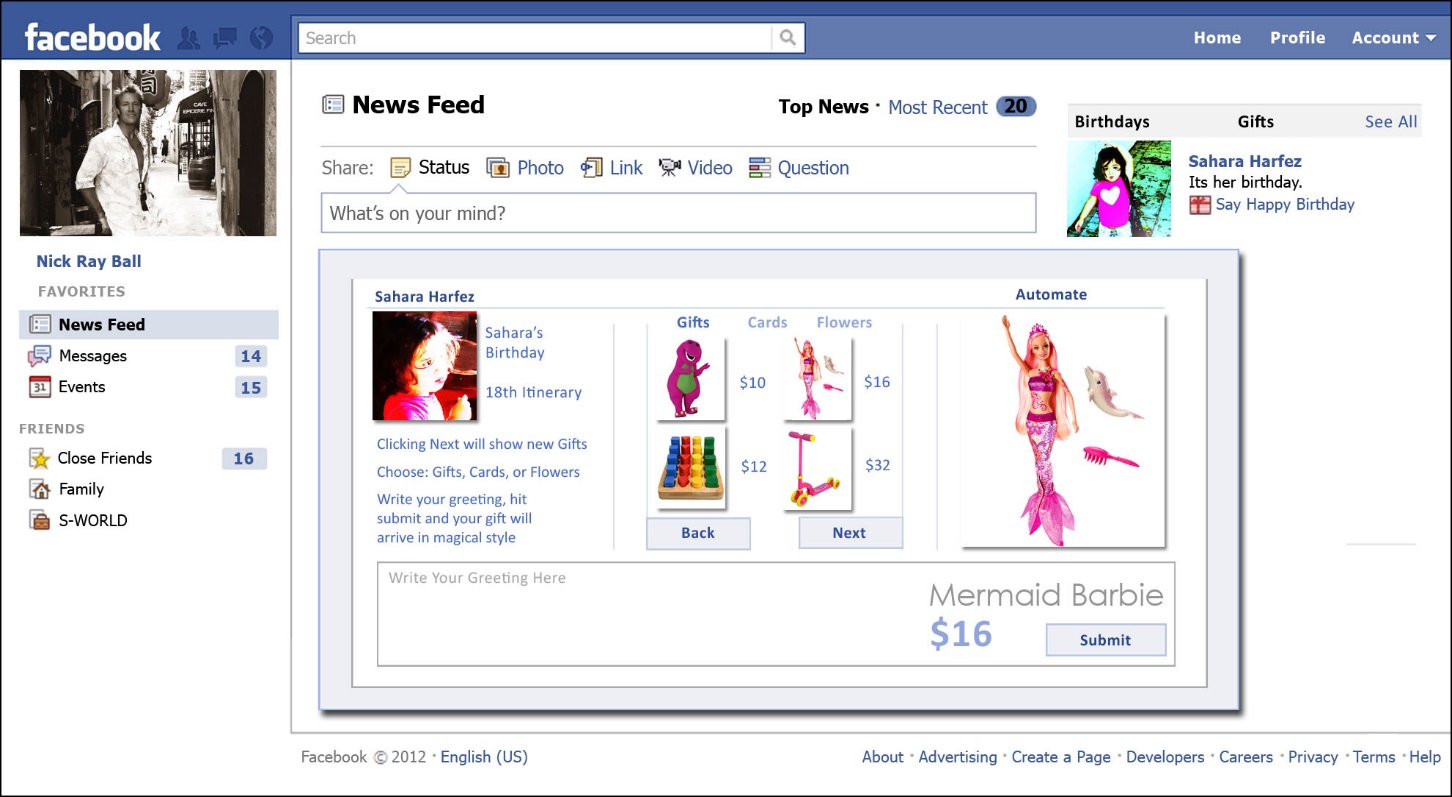Viewport: 1452px width, 797px height.
Task: Open friend requests icon in top bar
Action: 188,38
